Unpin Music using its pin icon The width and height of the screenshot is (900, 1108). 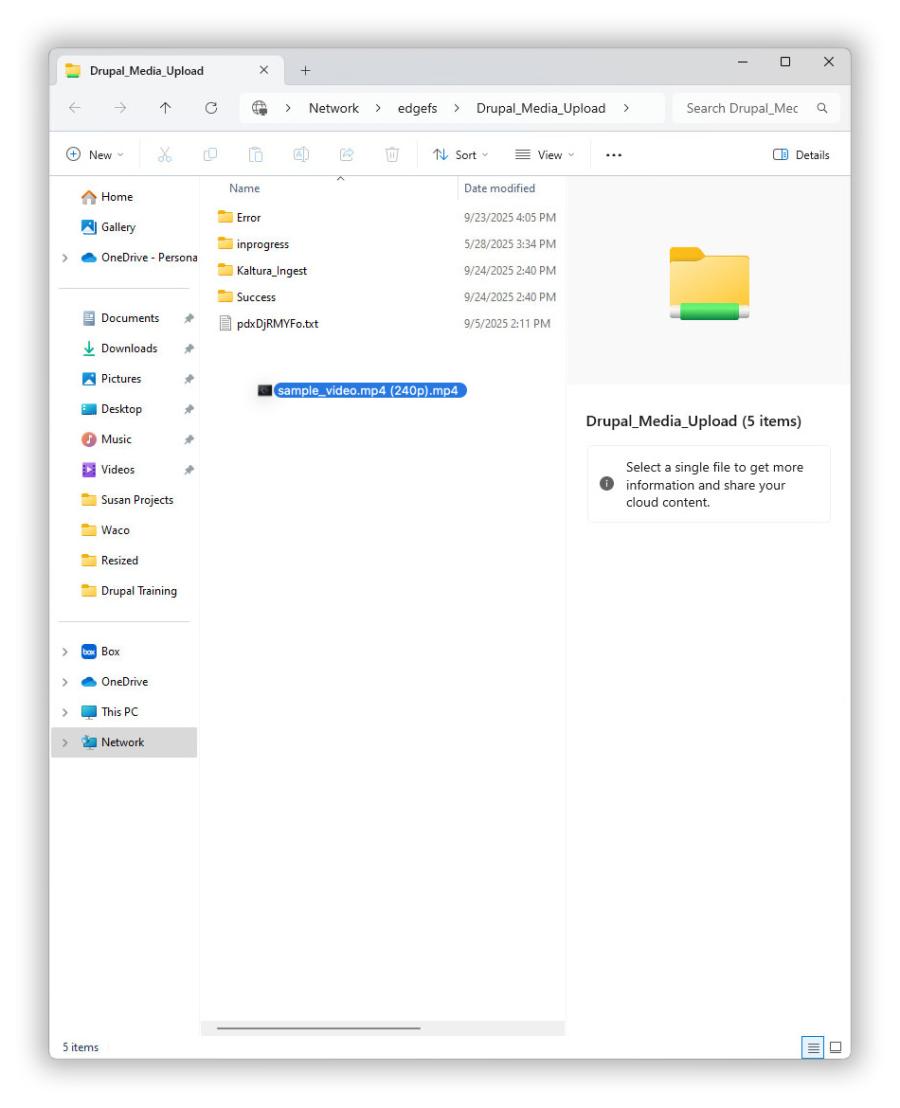[x=189, y=440]
